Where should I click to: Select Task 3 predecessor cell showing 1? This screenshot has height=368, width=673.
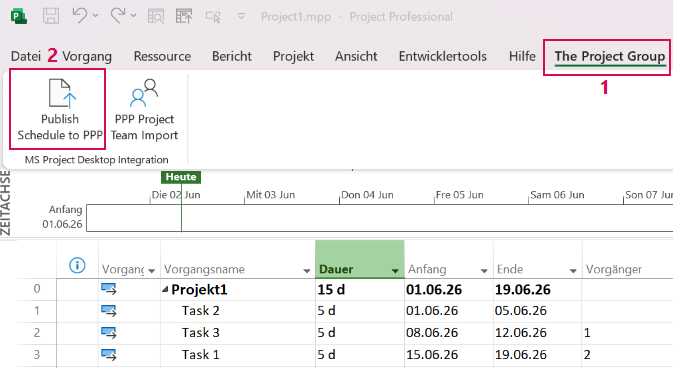[628, 333]
